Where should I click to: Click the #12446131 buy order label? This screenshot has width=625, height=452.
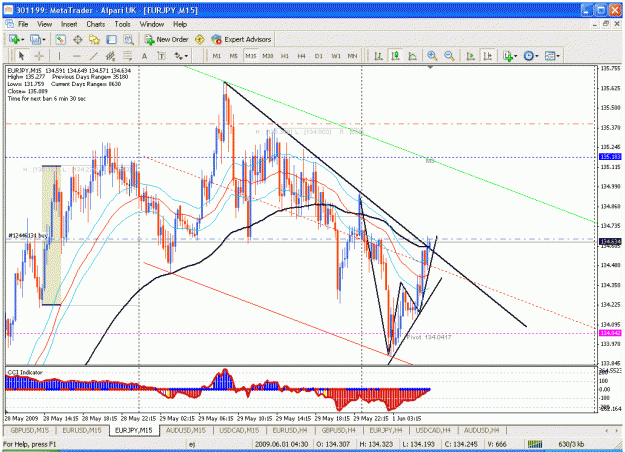tap(28, 236)
